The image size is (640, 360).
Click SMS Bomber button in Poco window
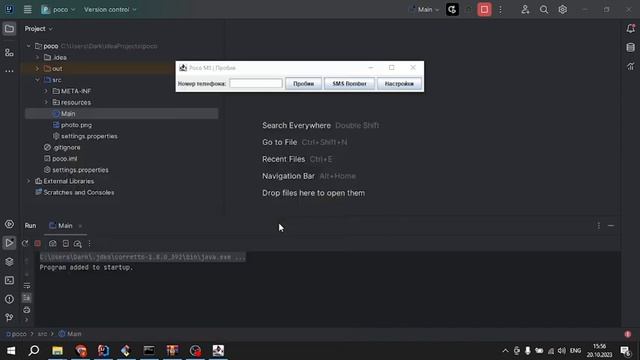tap(349, 84)
